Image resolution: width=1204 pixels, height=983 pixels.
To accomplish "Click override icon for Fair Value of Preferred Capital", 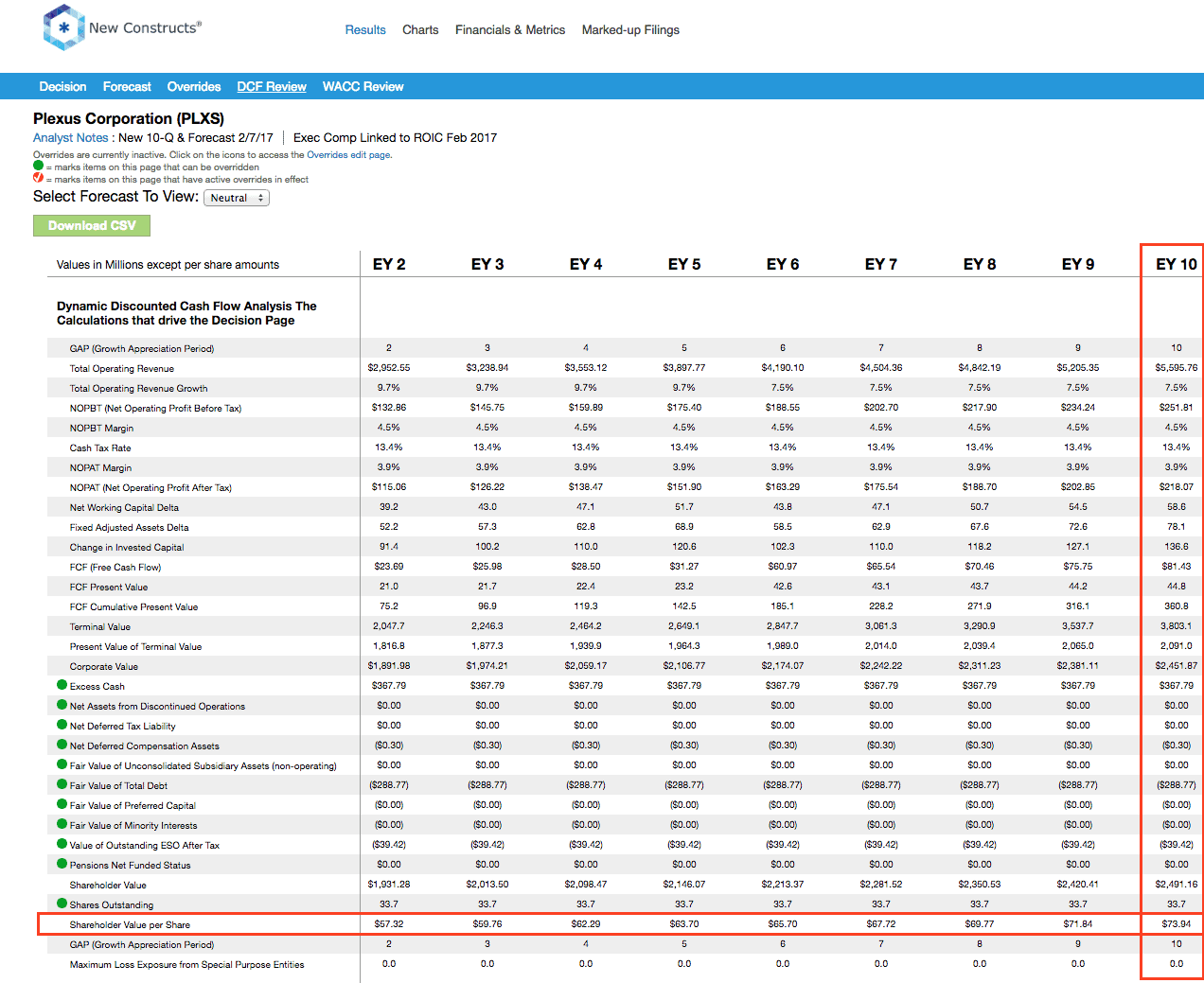I will (62, 804).
